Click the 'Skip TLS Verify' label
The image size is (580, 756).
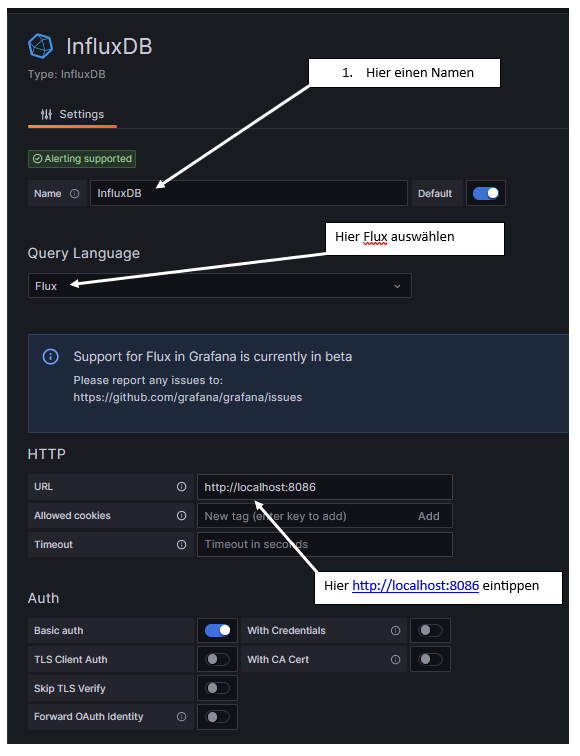point(69,688)
